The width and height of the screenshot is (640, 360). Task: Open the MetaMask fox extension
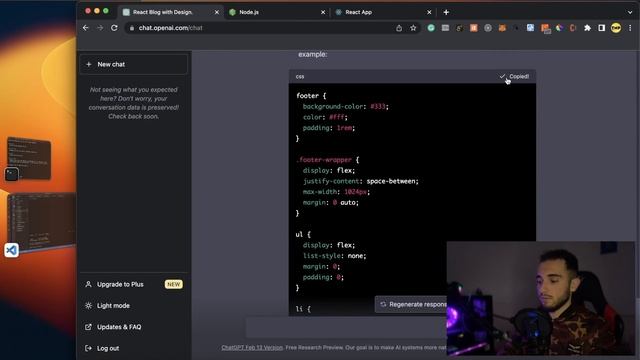[x=502, y=28]
